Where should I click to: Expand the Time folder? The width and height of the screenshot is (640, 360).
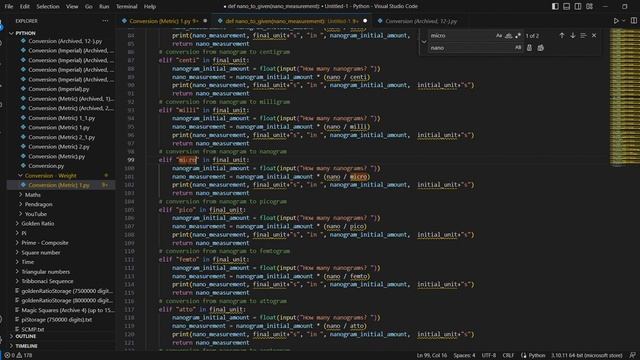coord(27,262)
